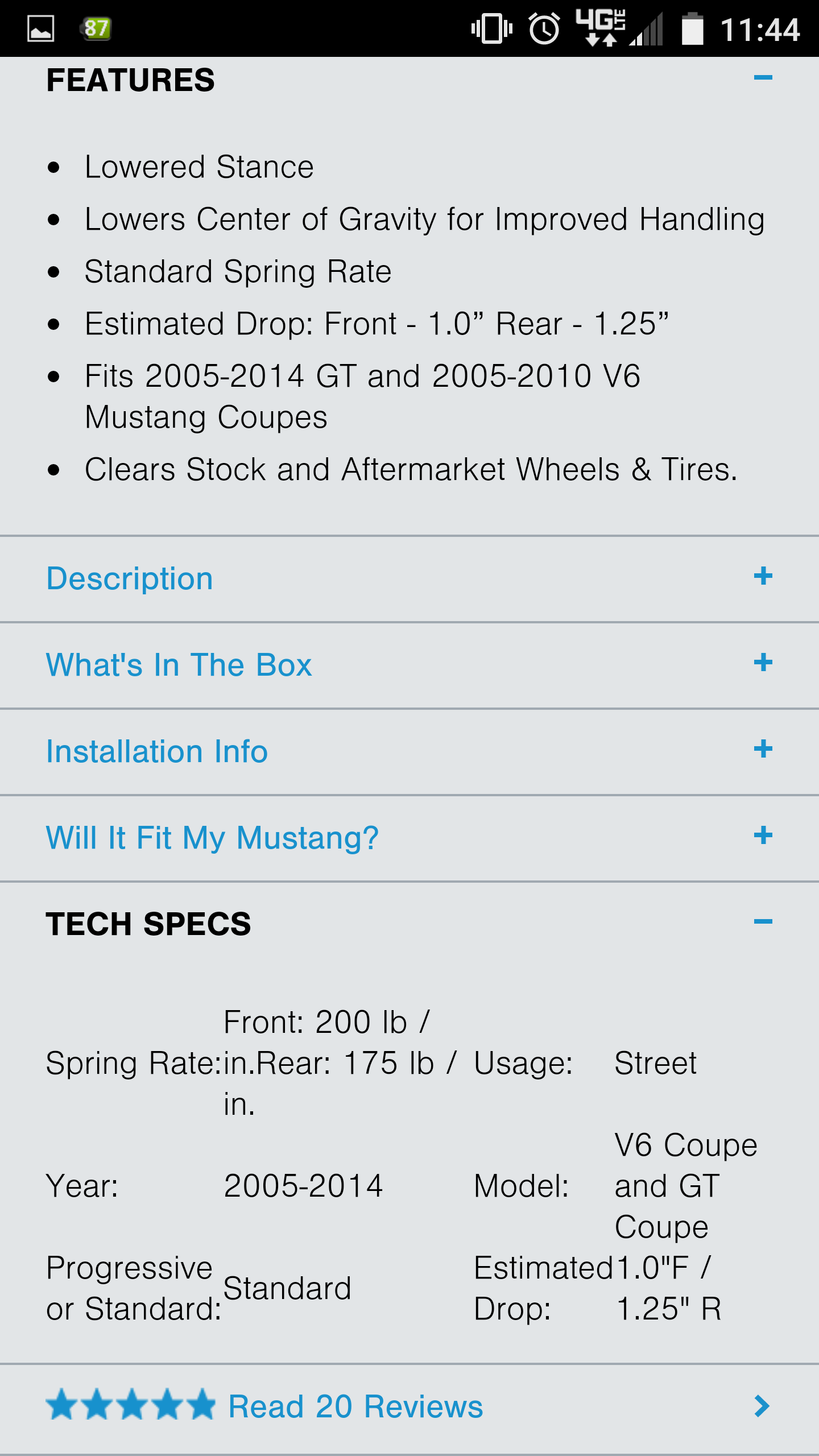
Task: Expand Description with plus icon
Action: [763, 576]
